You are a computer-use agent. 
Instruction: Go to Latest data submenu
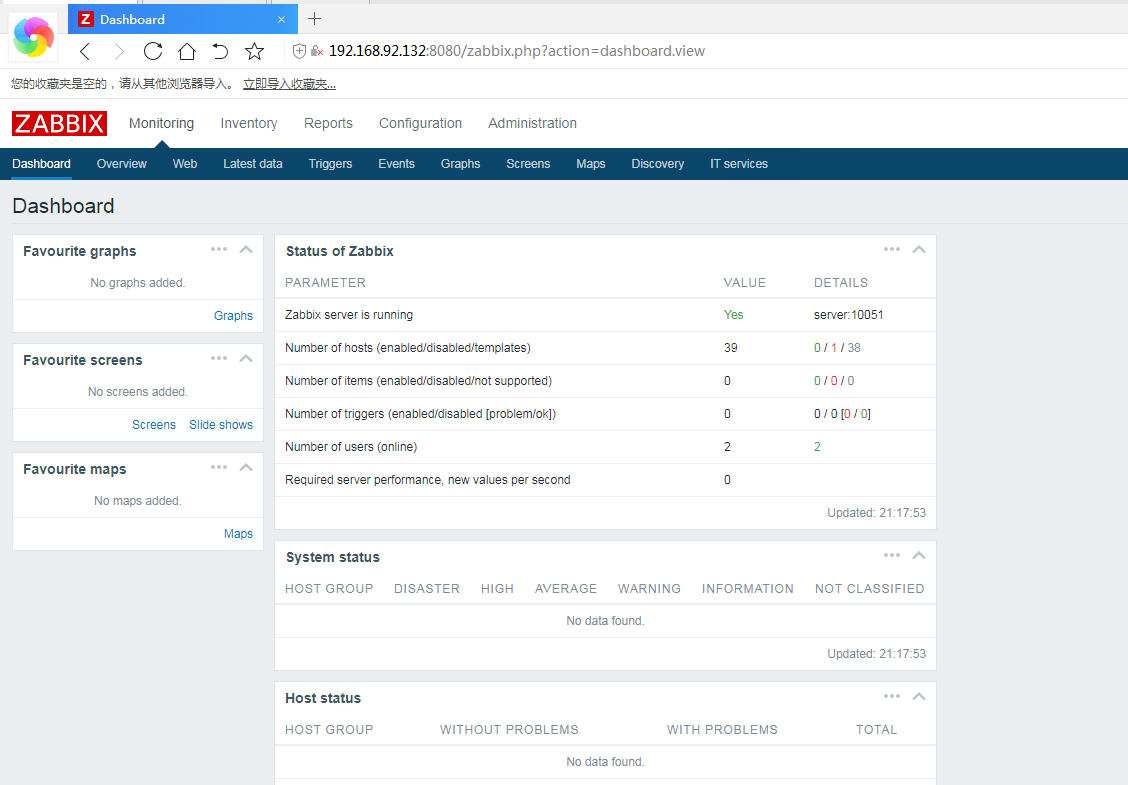(253, 164)
